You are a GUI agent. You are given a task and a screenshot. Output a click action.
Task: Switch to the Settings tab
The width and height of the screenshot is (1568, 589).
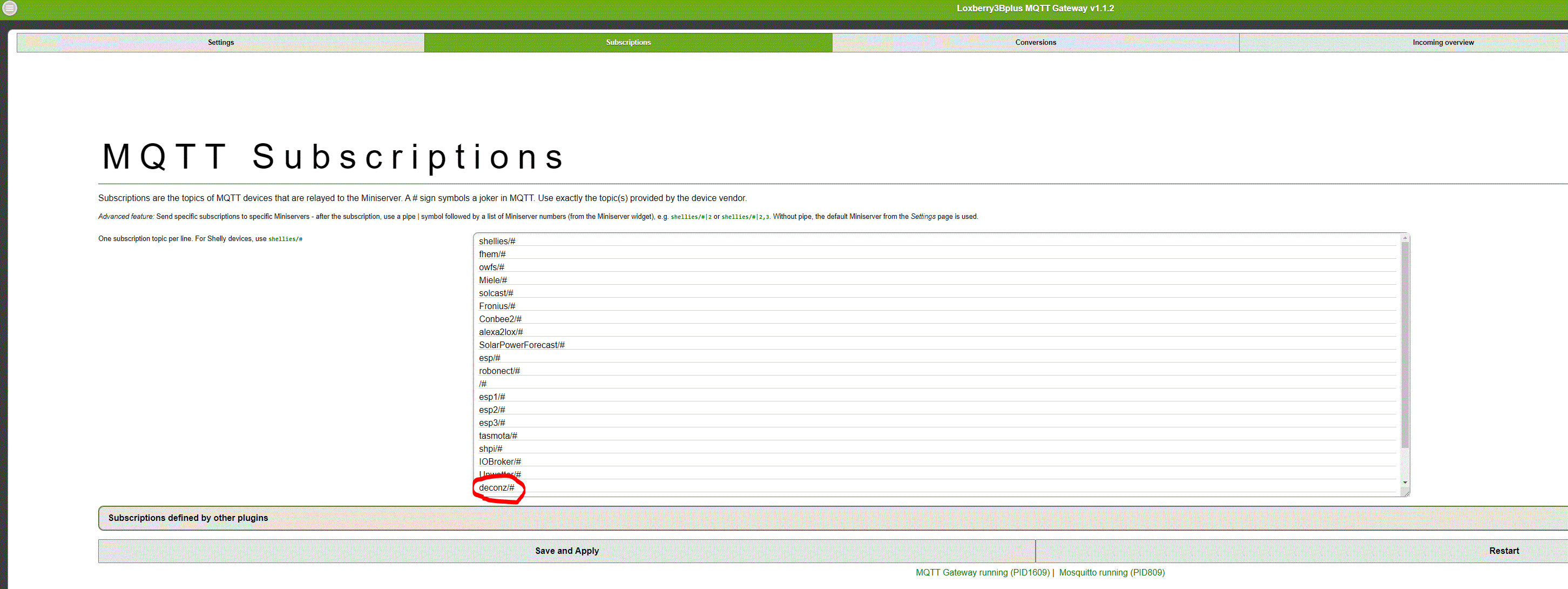pyautogui.click(x=220, y=43)
